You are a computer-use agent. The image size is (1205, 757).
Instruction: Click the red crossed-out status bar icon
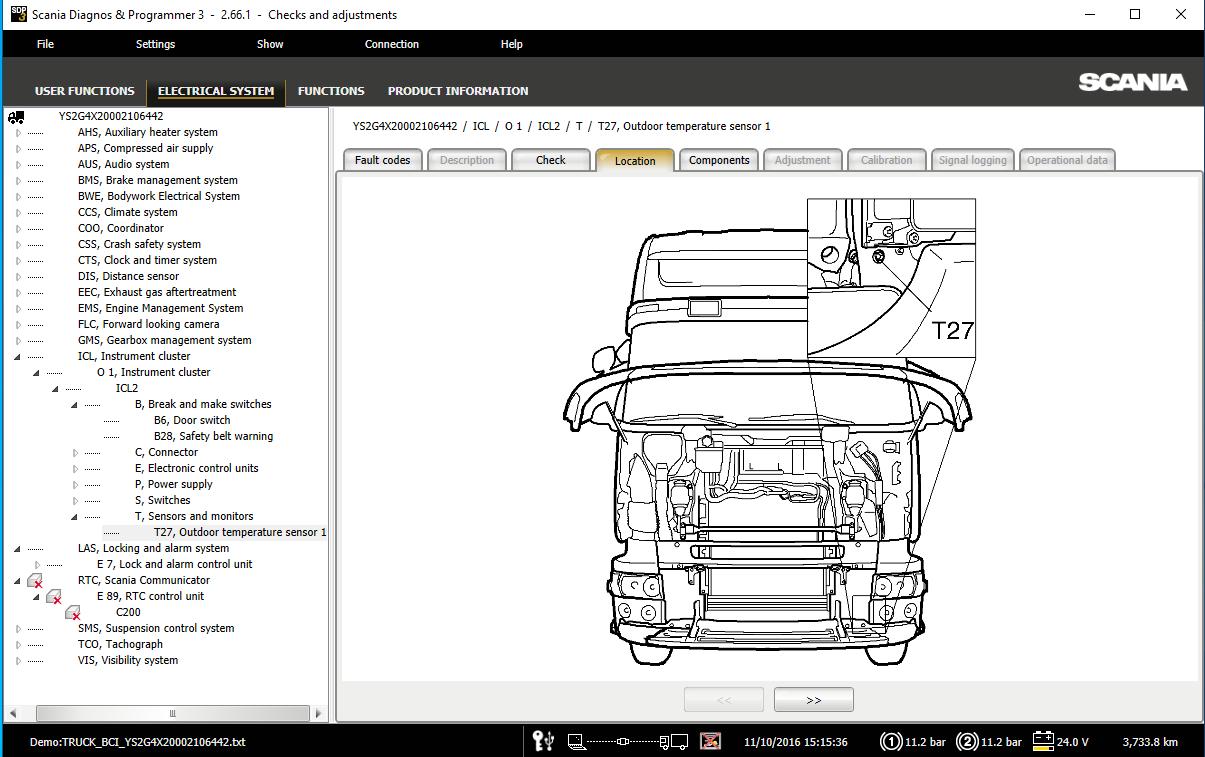710,741
